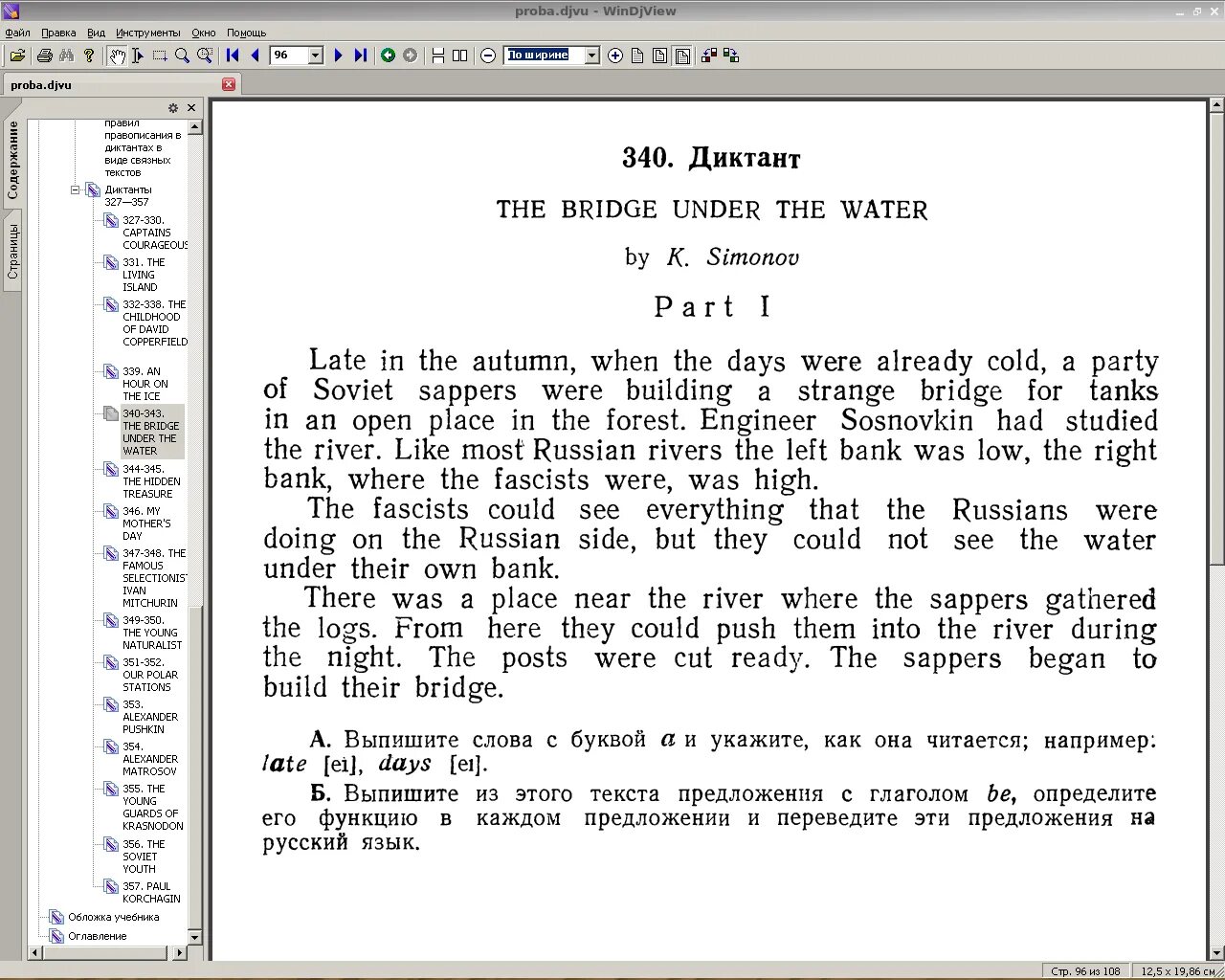Open the Вид menu
This screenshot has width=1225, height=980.
click(96, 33)
